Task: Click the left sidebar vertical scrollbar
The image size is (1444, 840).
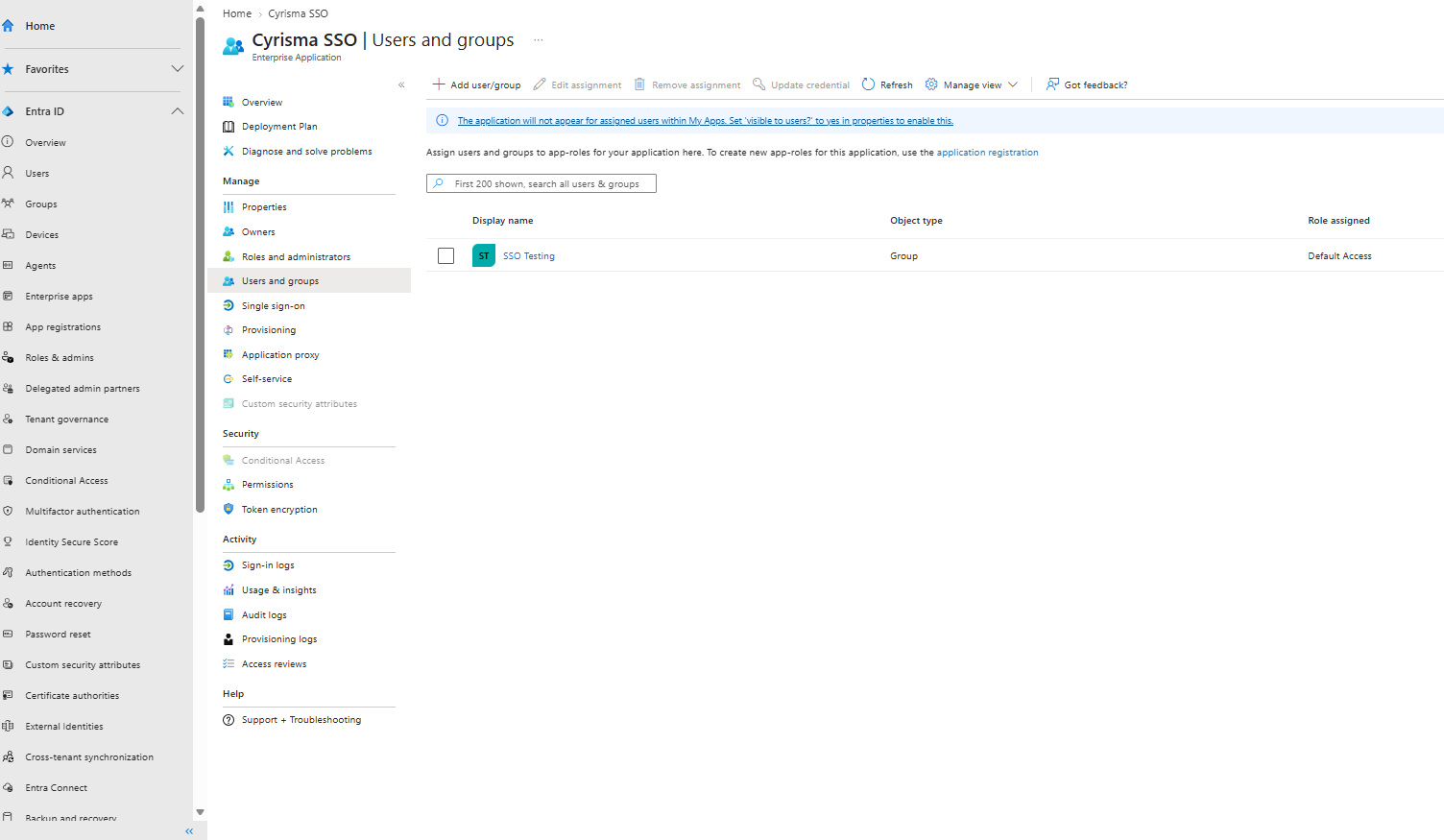Action: [x=200, y=265]
